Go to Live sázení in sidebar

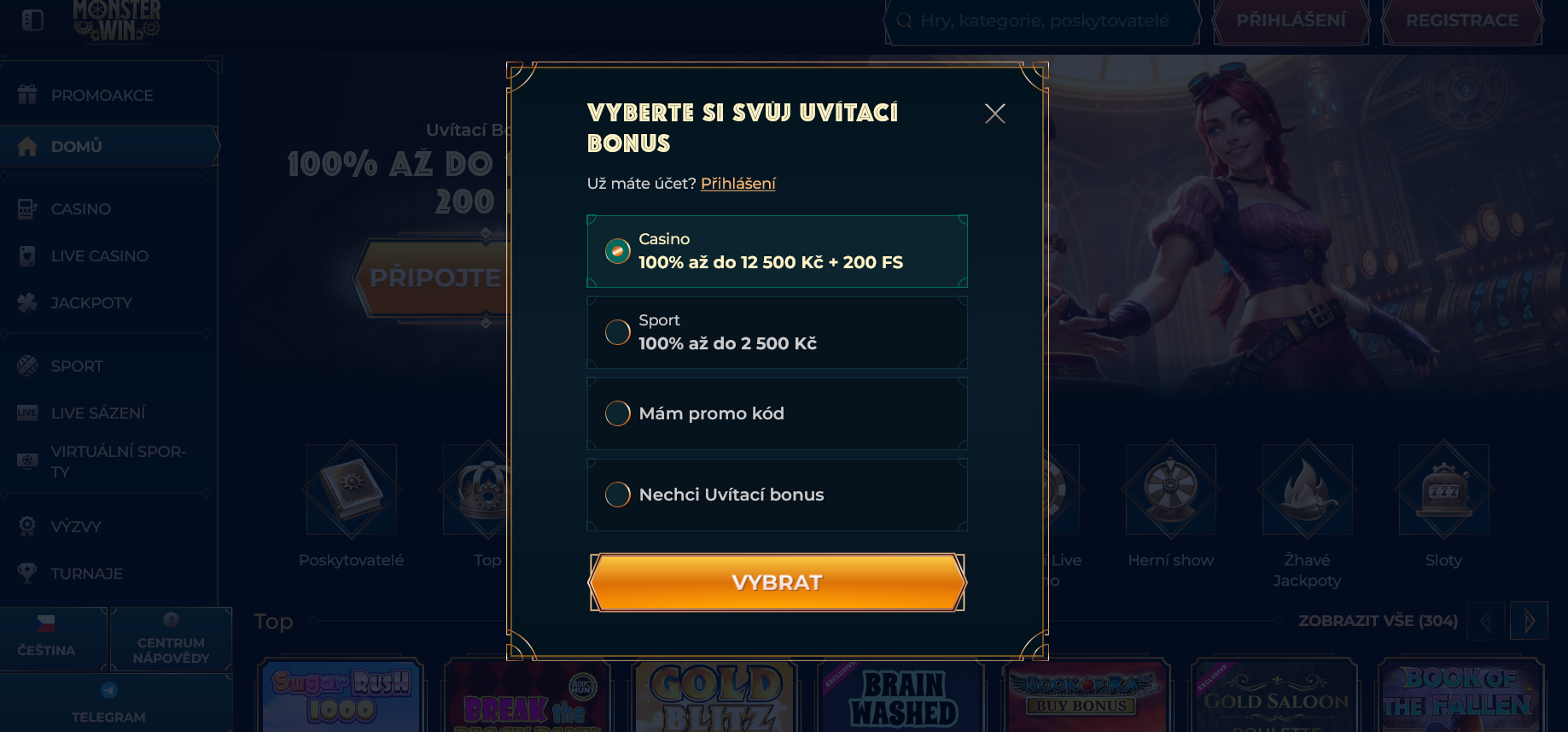point(98,413)
